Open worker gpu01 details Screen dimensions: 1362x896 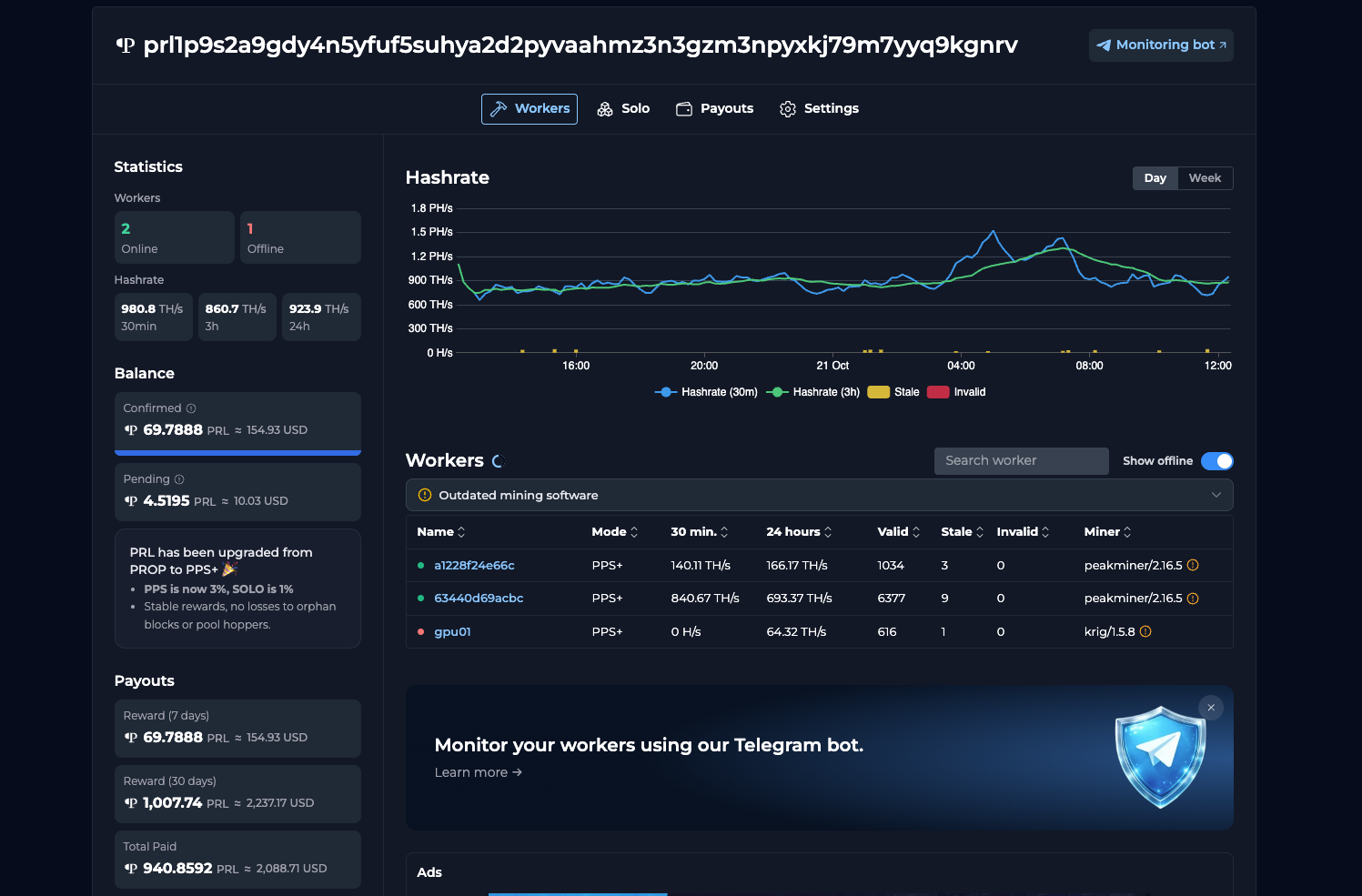[x=452, y=631]
